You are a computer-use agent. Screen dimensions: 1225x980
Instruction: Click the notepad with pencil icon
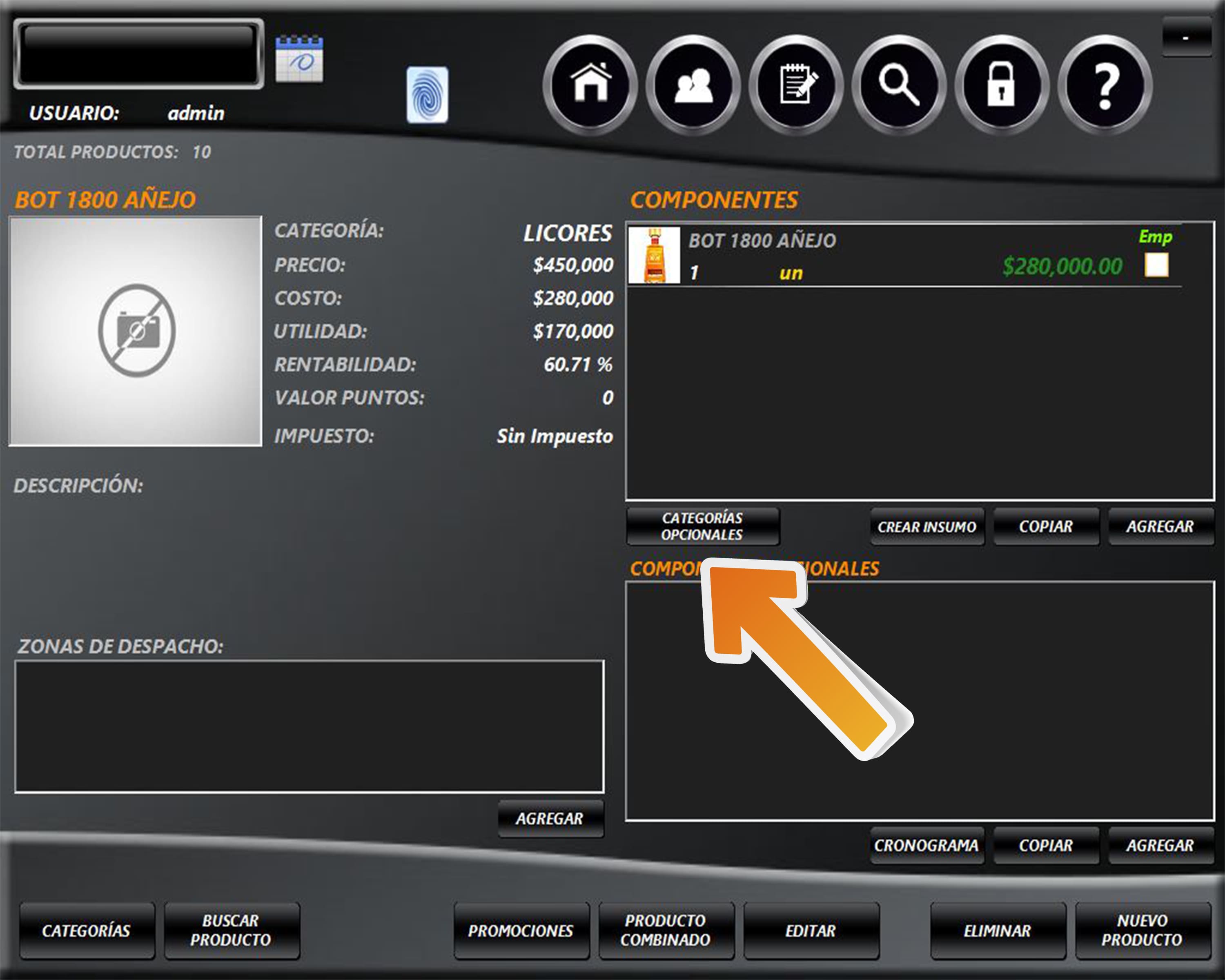click(796, 84)
